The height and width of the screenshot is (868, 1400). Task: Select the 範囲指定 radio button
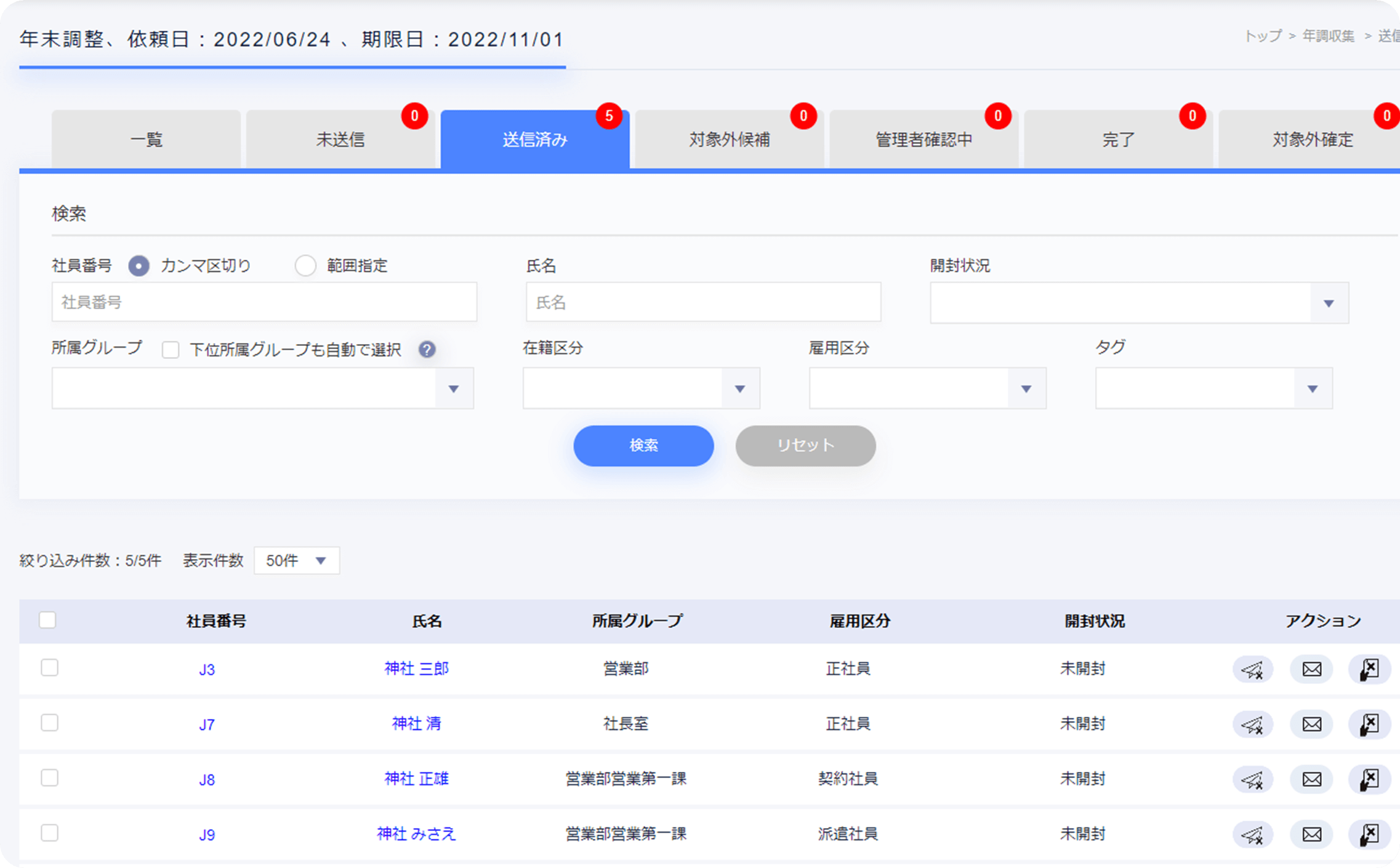pos(305,266)
